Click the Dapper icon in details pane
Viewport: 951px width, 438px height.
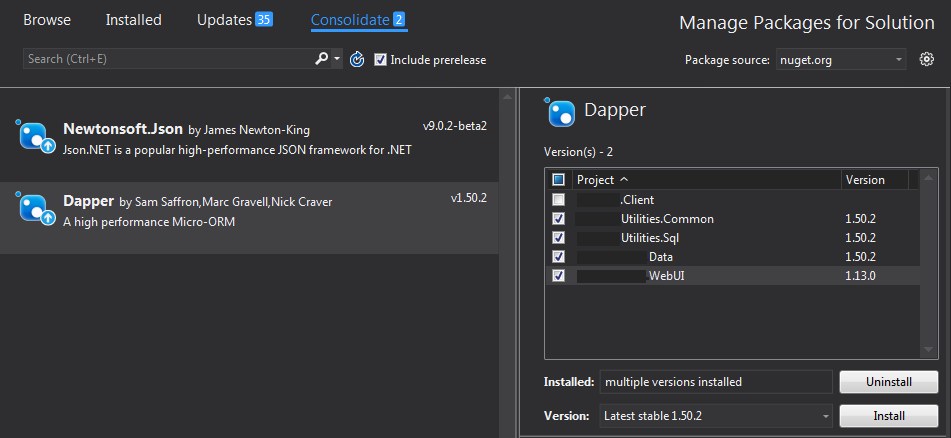[560, 112]
